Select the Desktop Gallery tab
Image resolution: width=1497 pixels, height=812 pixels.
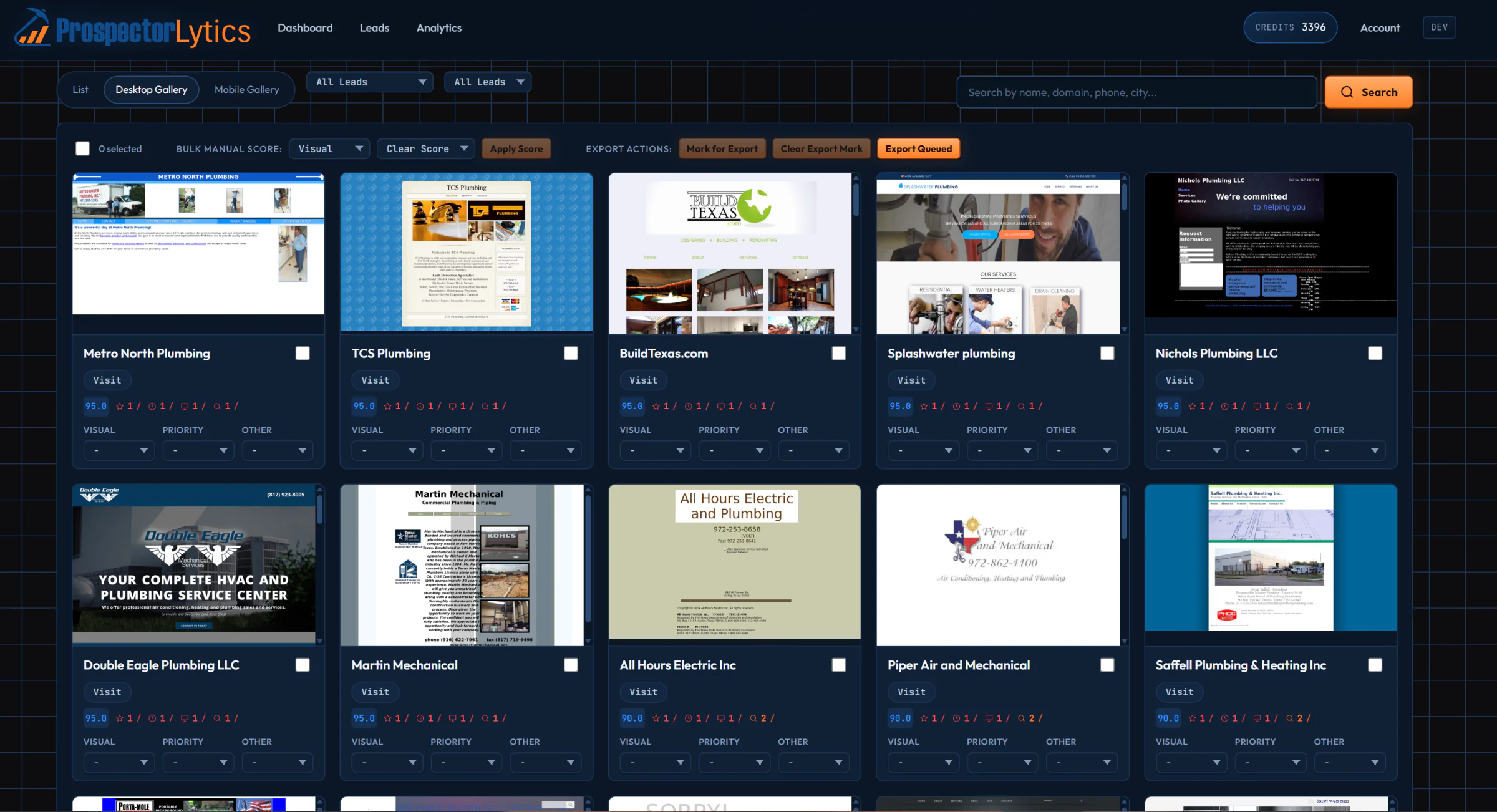point(152,90)
